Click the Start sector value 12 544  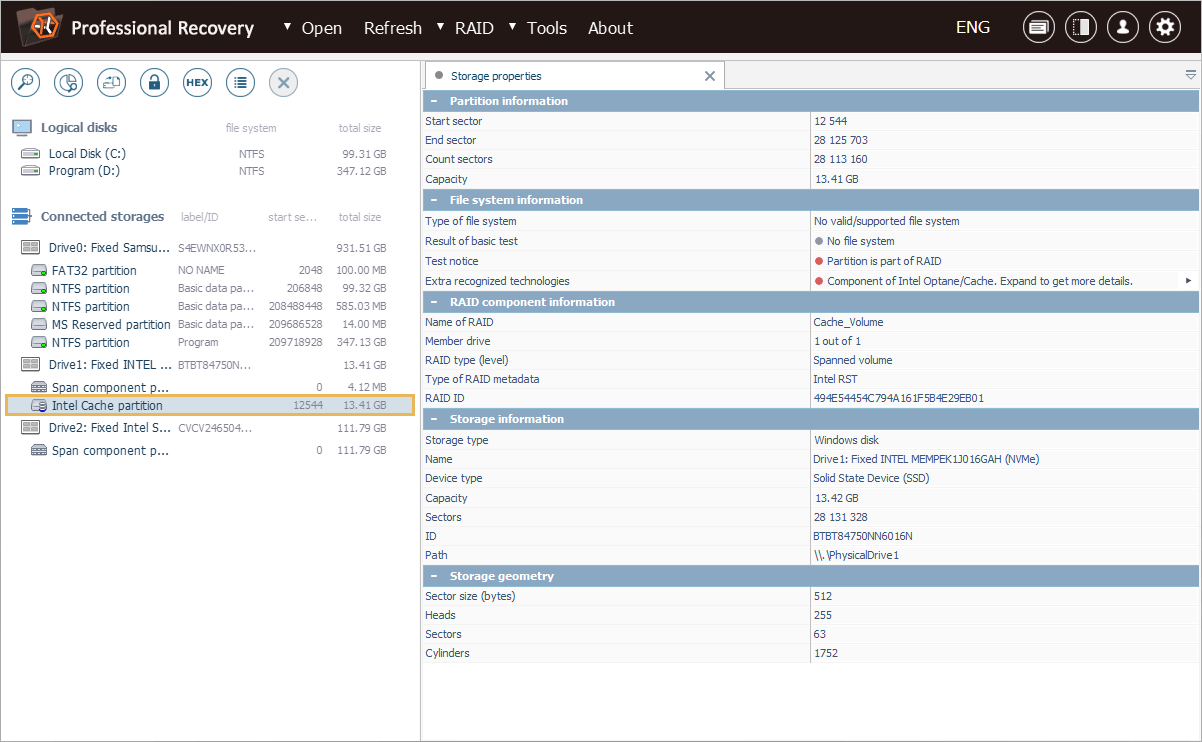(x=830, y=121)
